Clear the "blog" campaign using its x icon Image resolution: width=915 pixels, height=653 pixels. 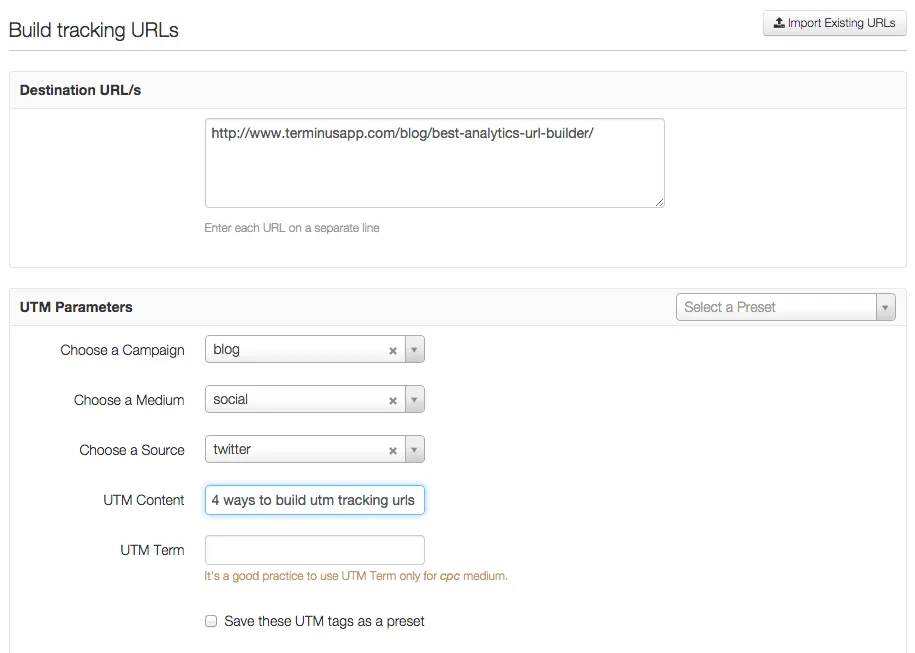[392, 349]
